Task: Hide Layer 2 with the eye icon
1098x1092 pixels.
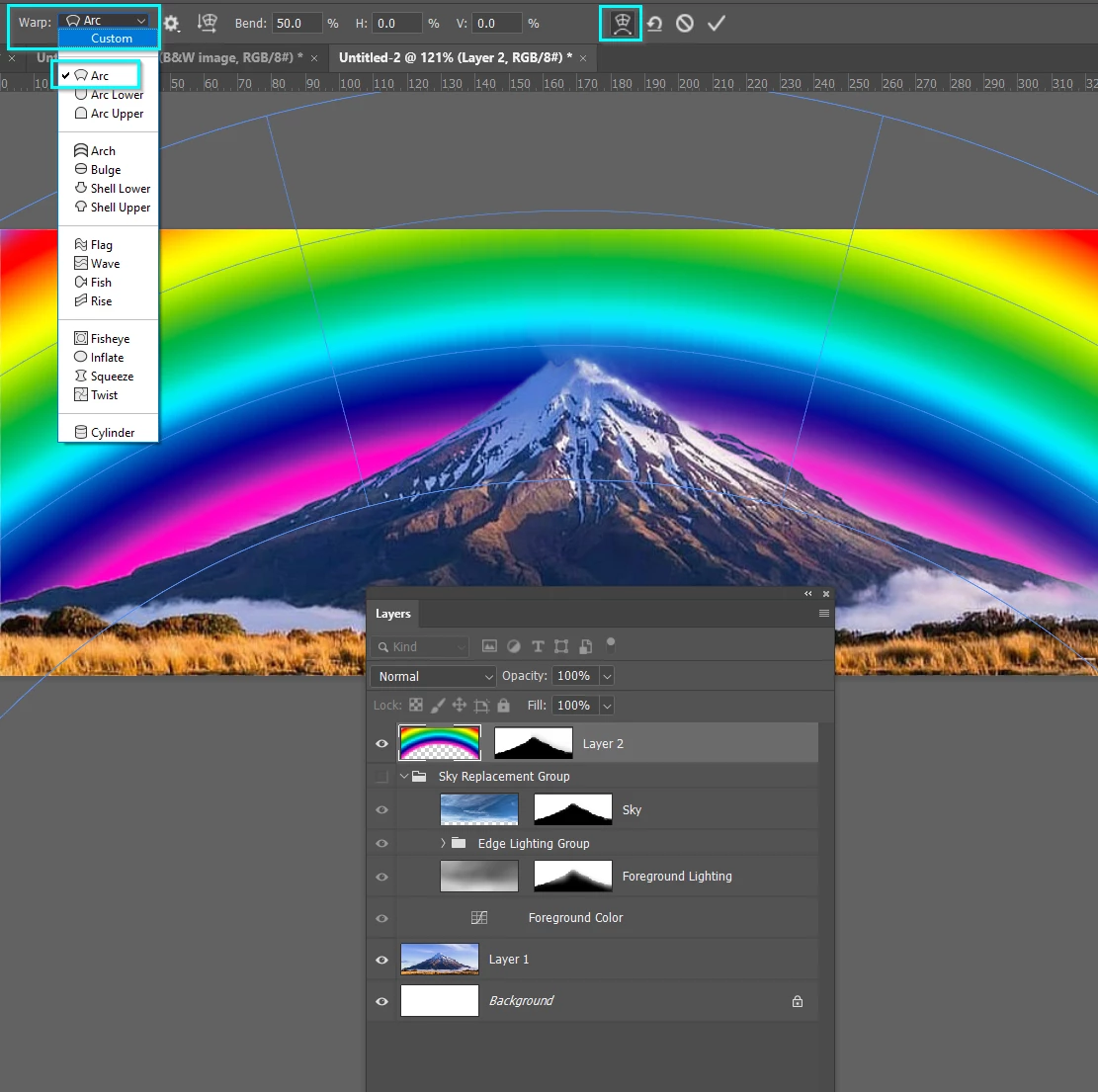Action: click(x=381, y=743)
